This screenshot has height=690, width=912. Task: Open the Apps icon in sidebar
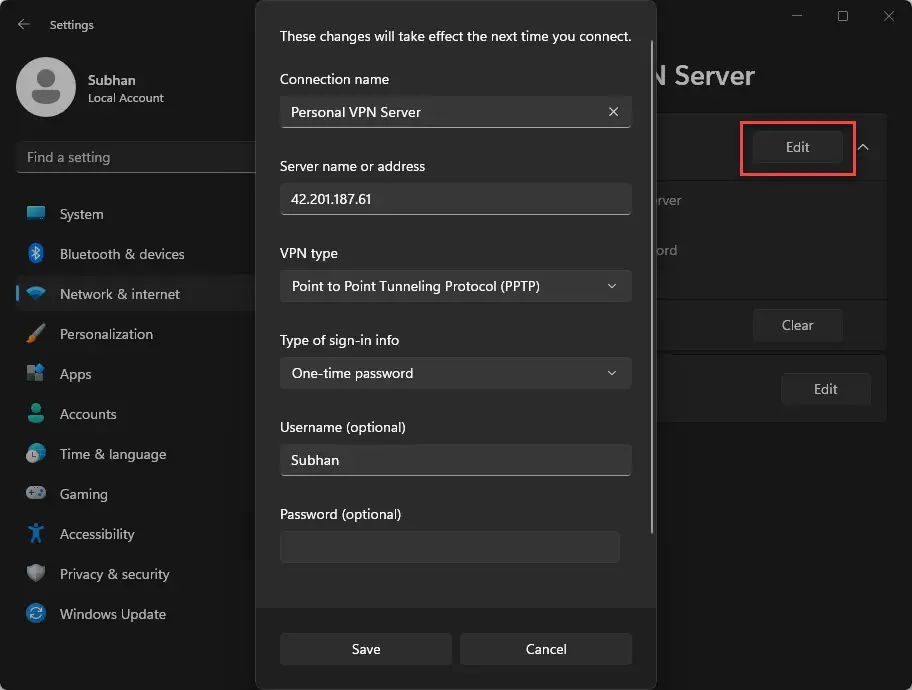click(36, 374)
